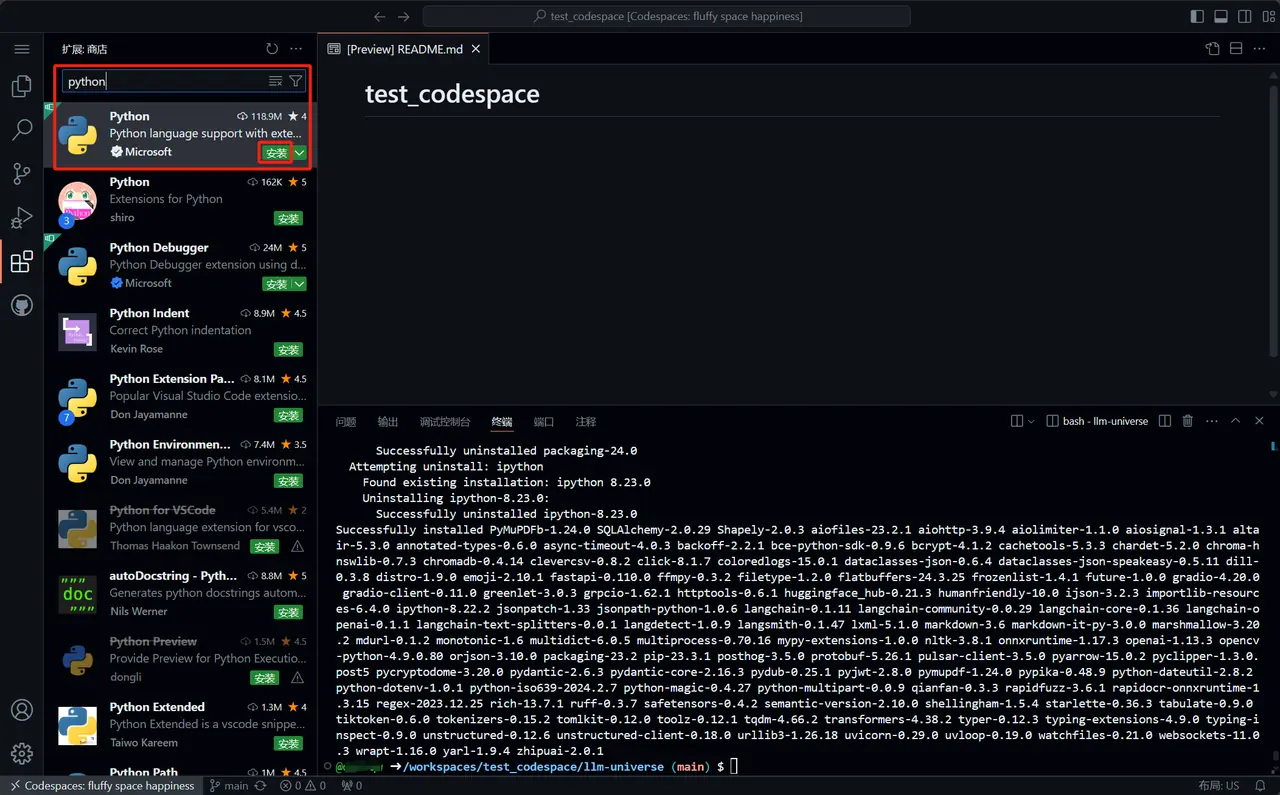Open the Run and Debug view
The image size is (1280, 795).
(x=21, y=218)
